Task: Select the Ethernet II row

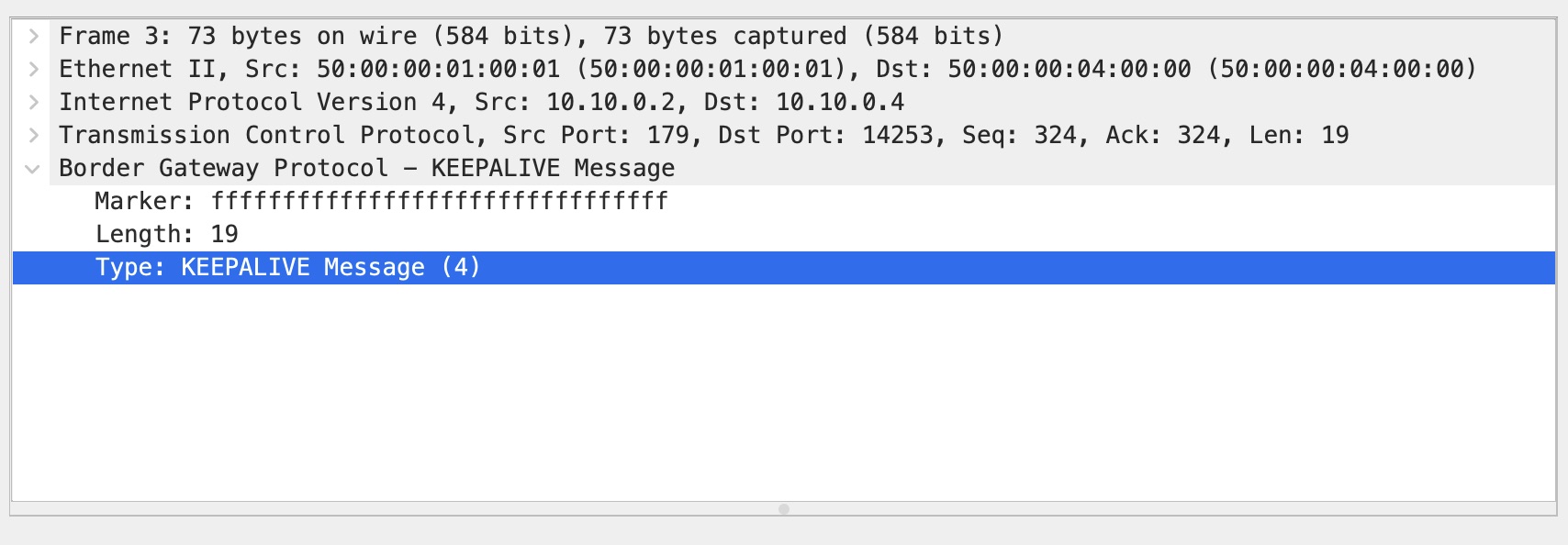Action: pyautogui.click(x=138, y=70)
